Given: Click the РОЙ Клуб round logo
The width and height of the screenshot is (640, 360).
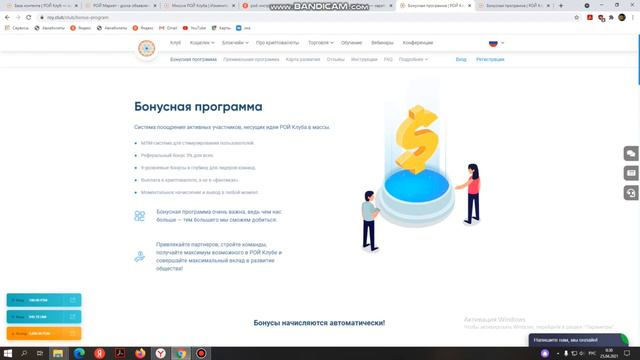Looking at the screenshot, I should (x=147, y=49).
